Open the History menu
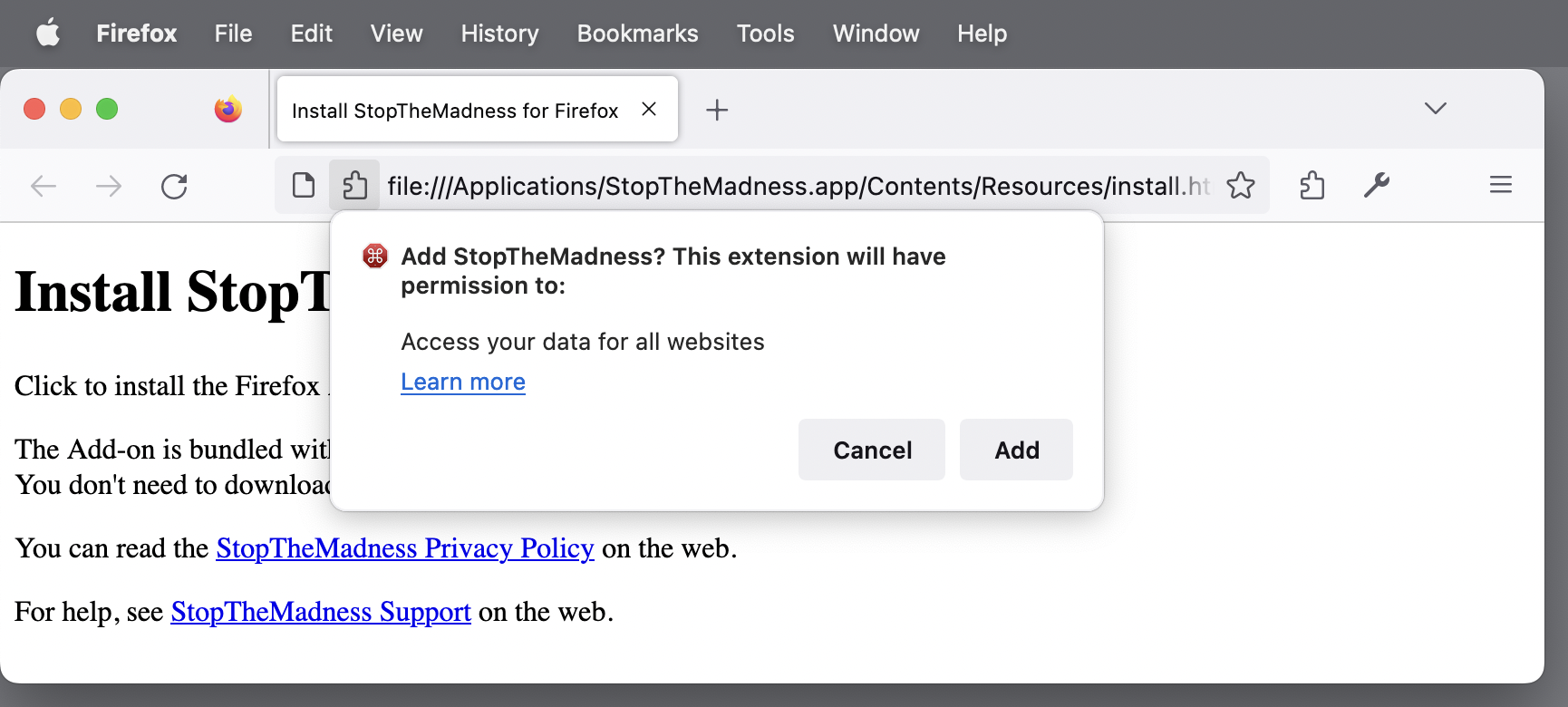Viewport: 1568px width, 707px height. coord(499,34)
